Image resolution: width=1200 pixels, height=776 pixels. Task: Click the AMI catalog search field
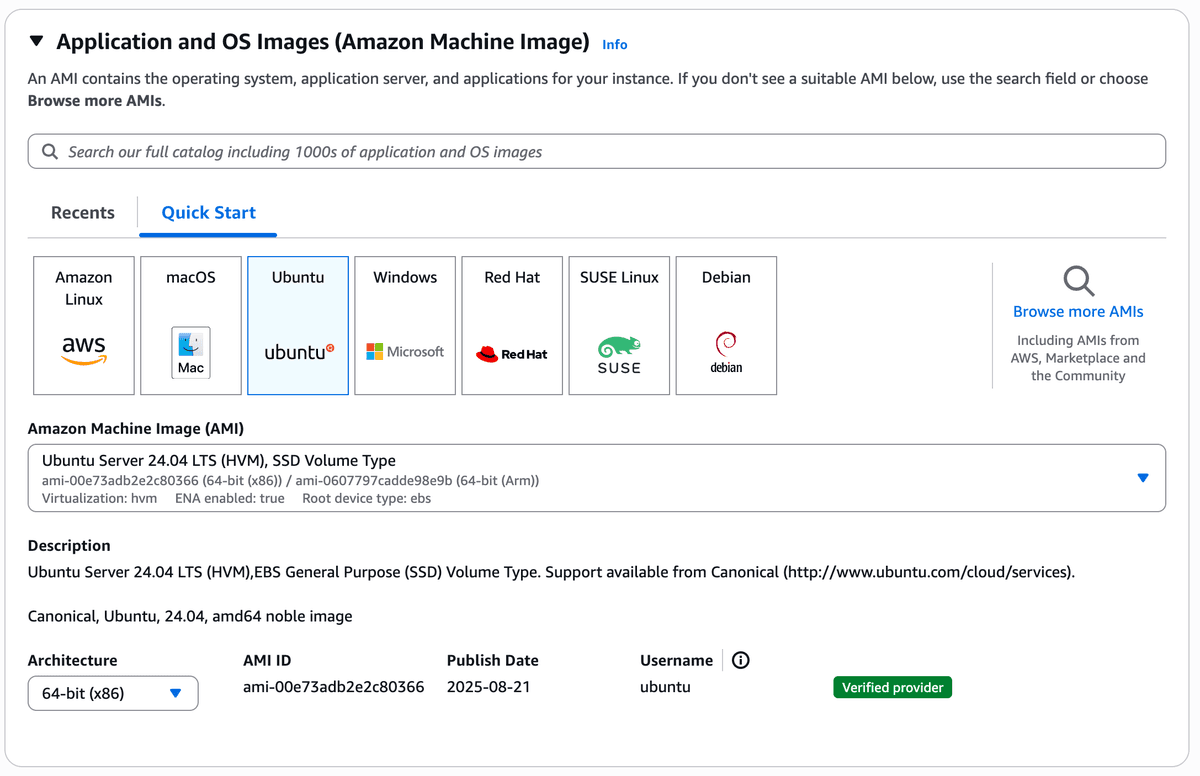[x=597, y=151]
